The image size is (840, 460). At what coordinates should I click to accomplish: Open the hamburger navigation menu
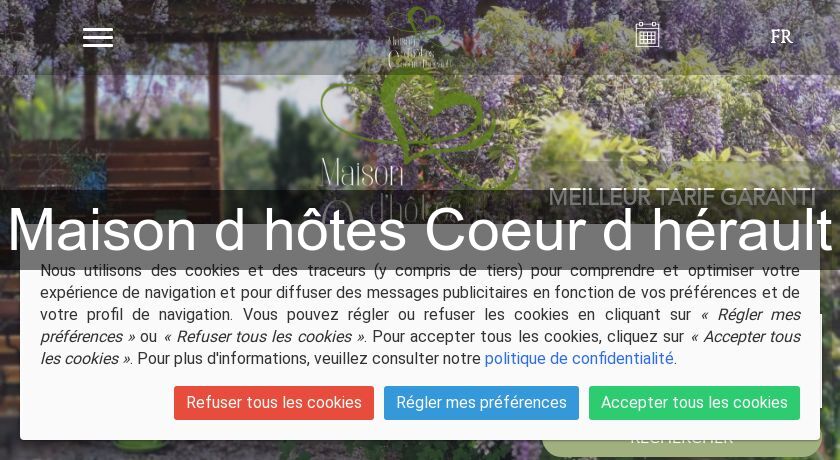click(98, 37)
